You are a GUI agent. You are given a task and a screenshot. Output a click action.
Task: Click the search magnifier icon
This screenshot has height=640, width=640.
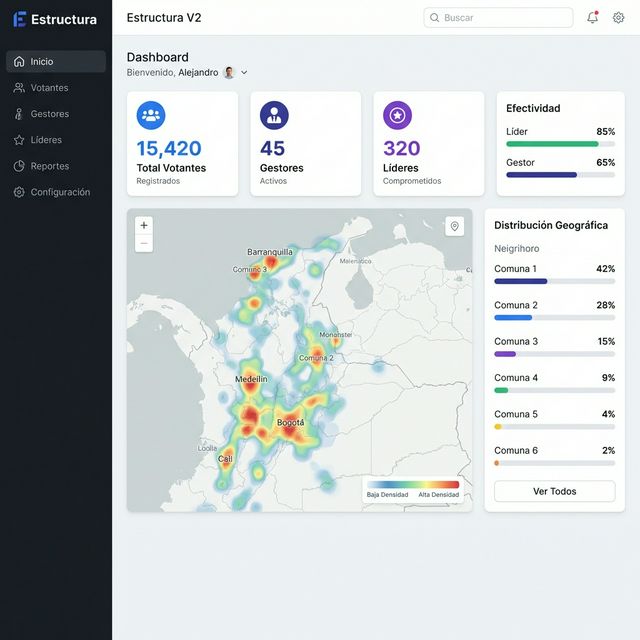(434, 18)
